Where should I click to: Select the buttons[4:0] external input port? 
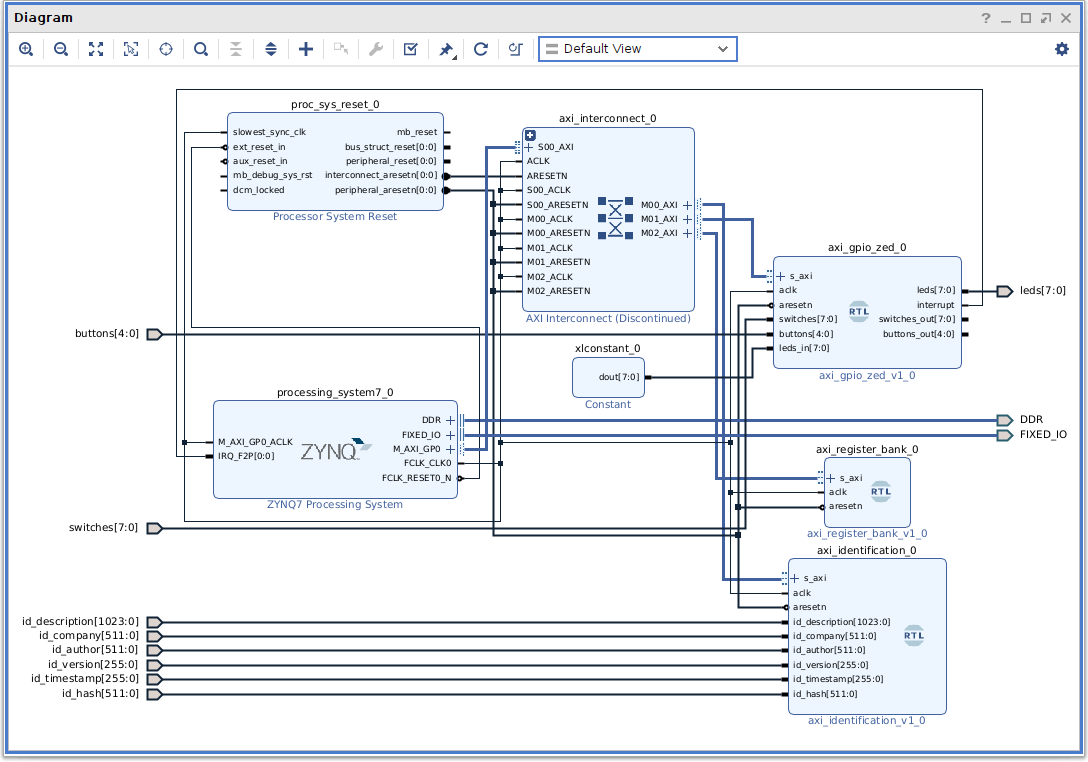coord(154,334)
